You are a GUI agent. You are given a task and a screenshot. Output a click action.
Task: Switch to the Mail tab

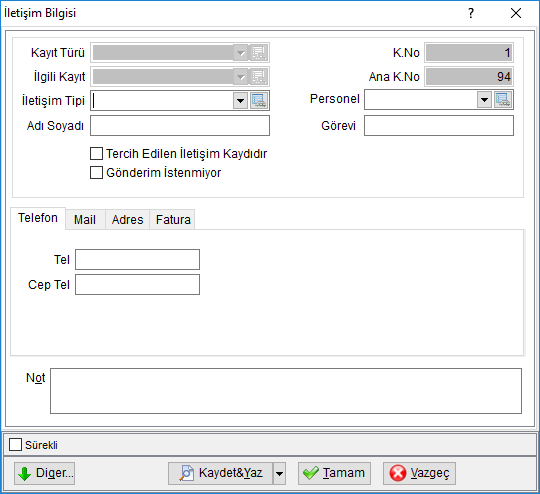coord(85,219)
